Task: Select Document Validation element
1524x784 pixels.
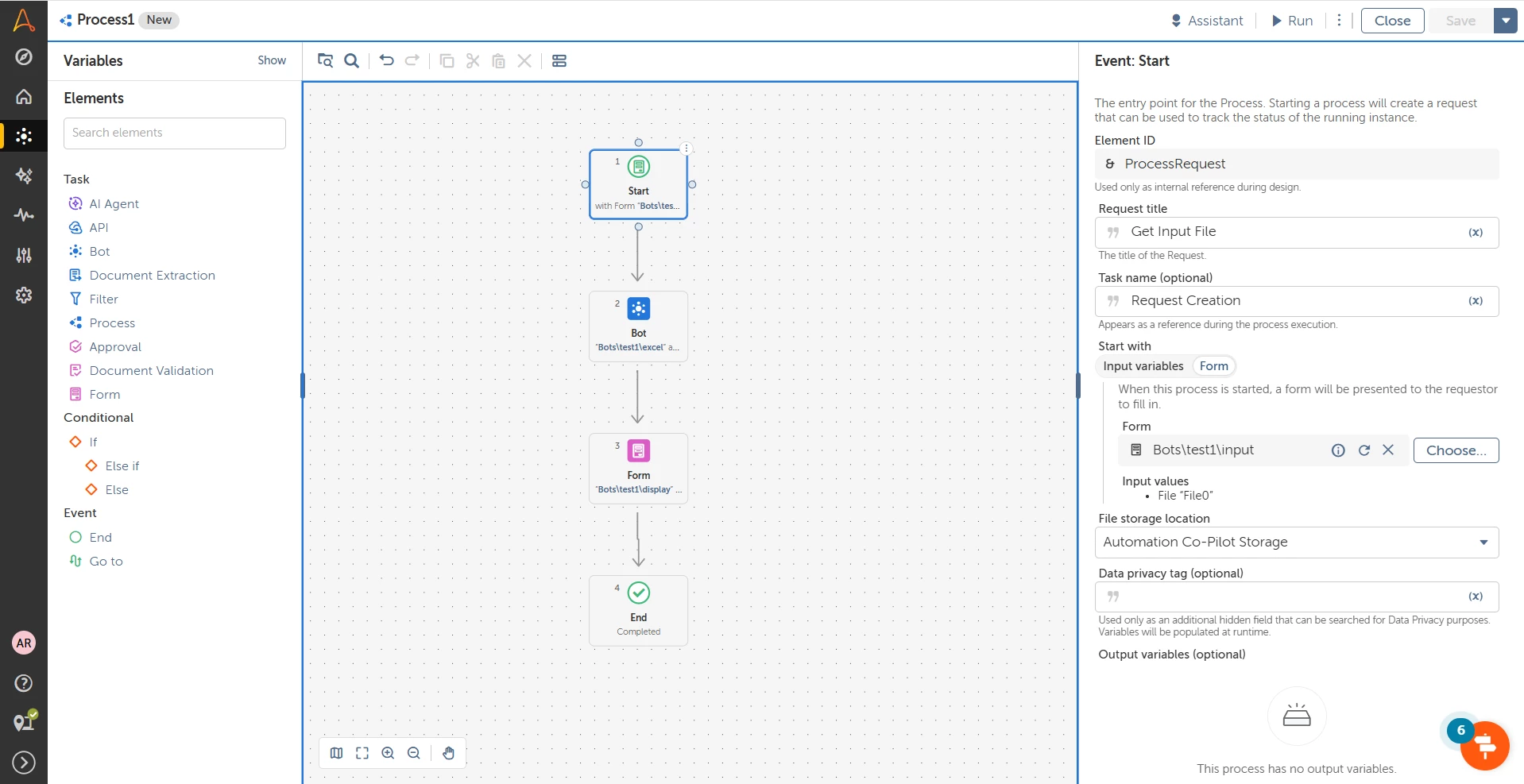Action: coord(141,371)
